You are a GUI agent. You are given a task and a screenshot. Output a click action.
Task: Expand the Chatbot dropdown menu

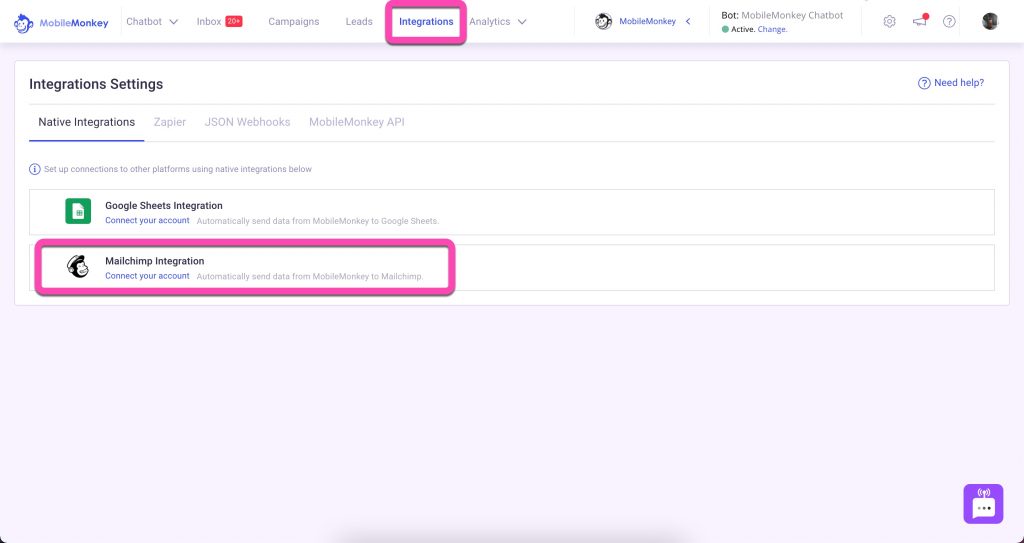[x=152, y=22]
